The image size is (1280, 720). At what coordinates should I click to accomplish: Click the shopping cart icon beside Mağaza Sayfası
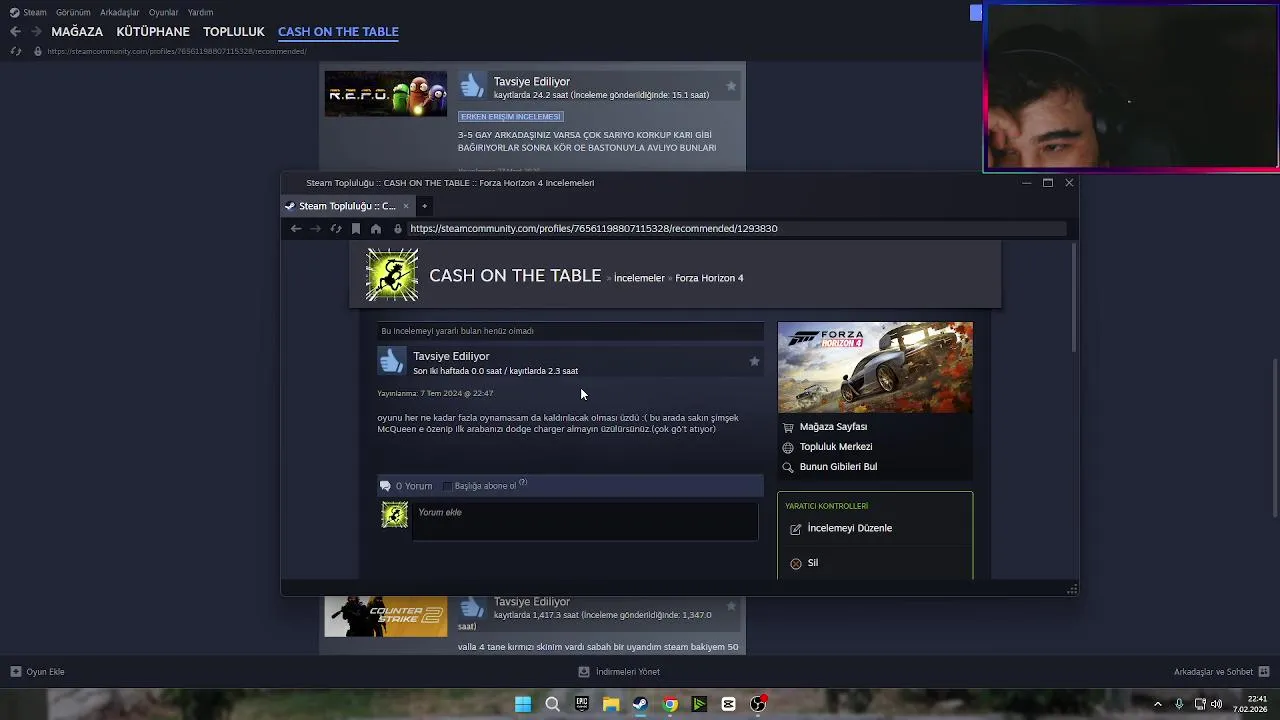click(x=788, y=428)
